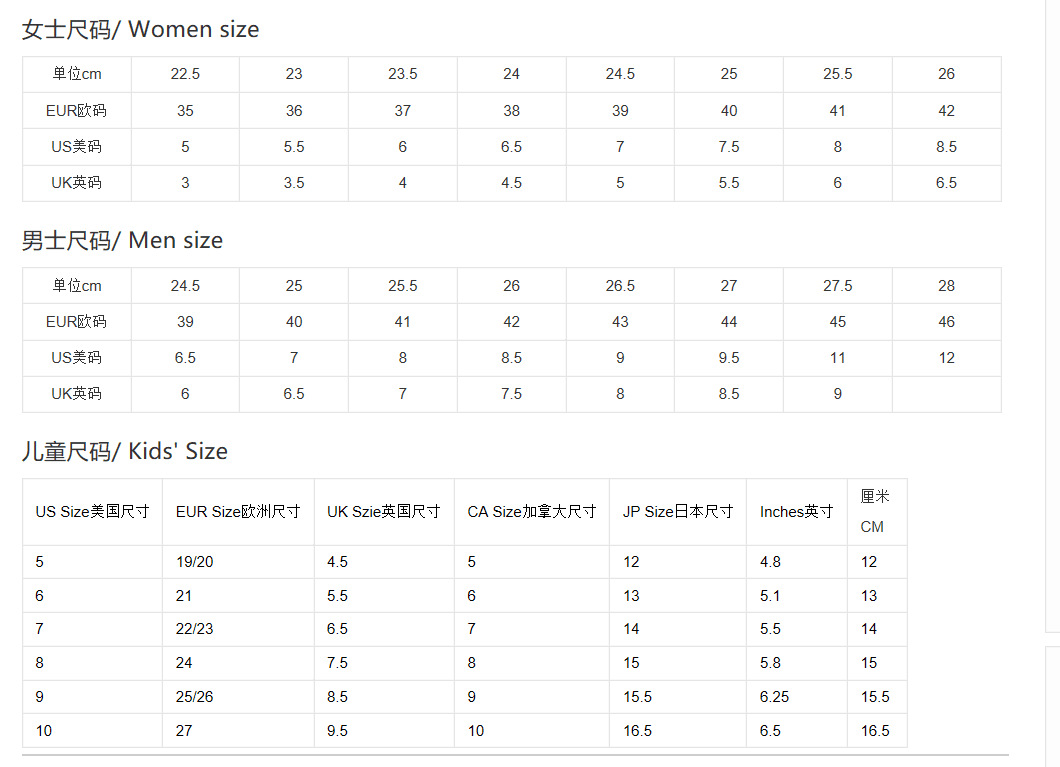The height and width of the screenshot is (767, 1060).
Task: Click the 25/26 EUR cell in Kids table
Action: tap(195, 697)
